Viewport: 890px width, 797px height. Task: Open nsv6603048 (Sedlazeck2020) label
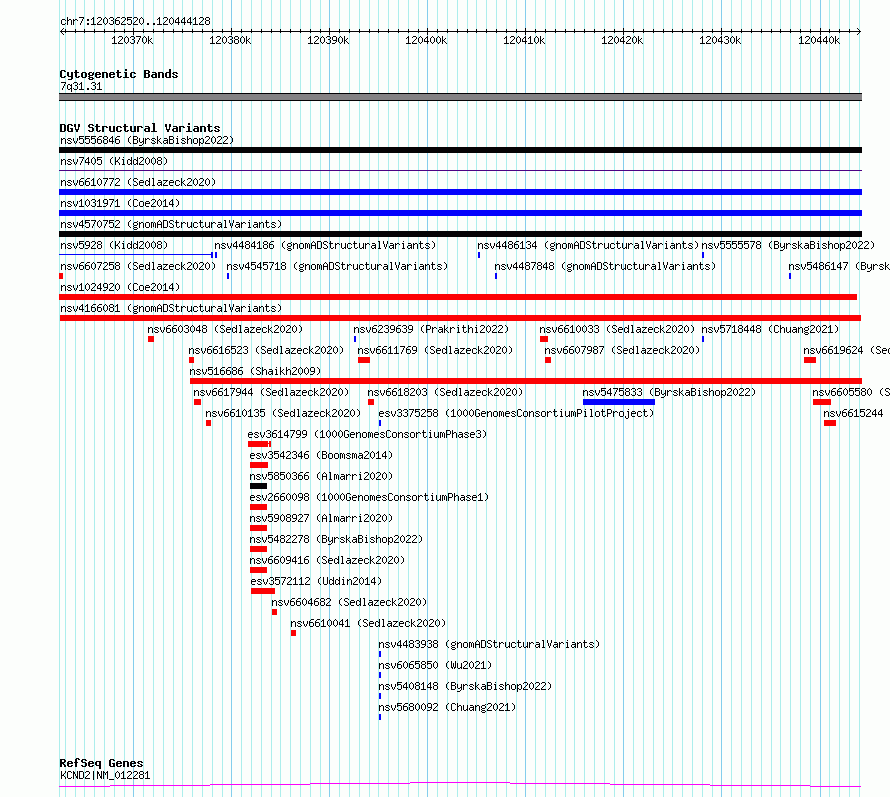coord(225,329)
